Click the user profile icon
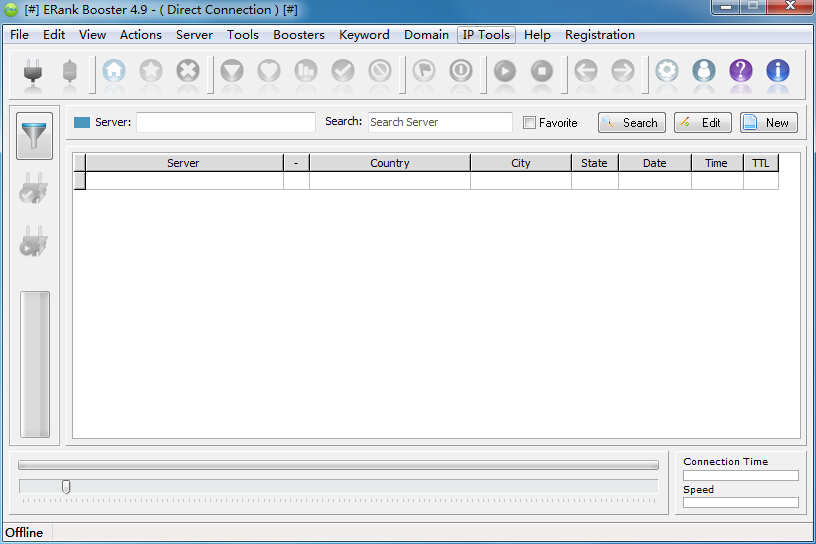 pyautogui.click(x=704, y=71)
